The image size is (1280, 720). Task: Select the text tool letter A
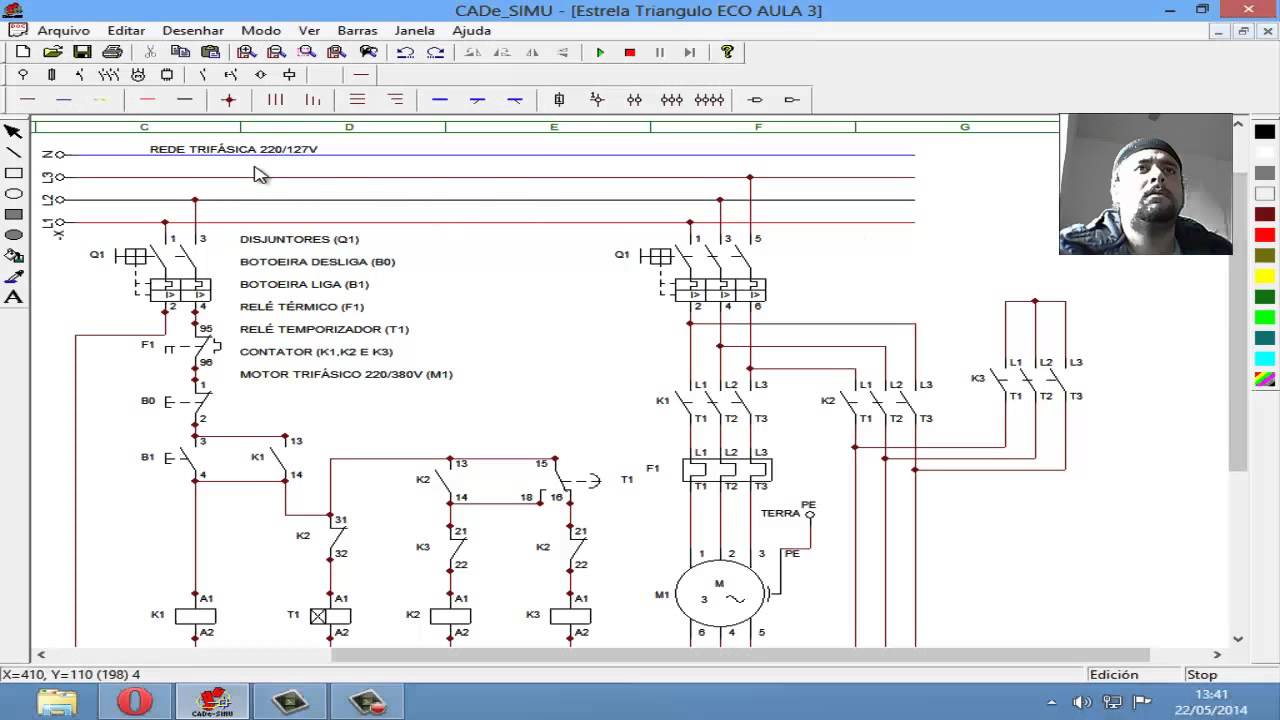(14, 297)
